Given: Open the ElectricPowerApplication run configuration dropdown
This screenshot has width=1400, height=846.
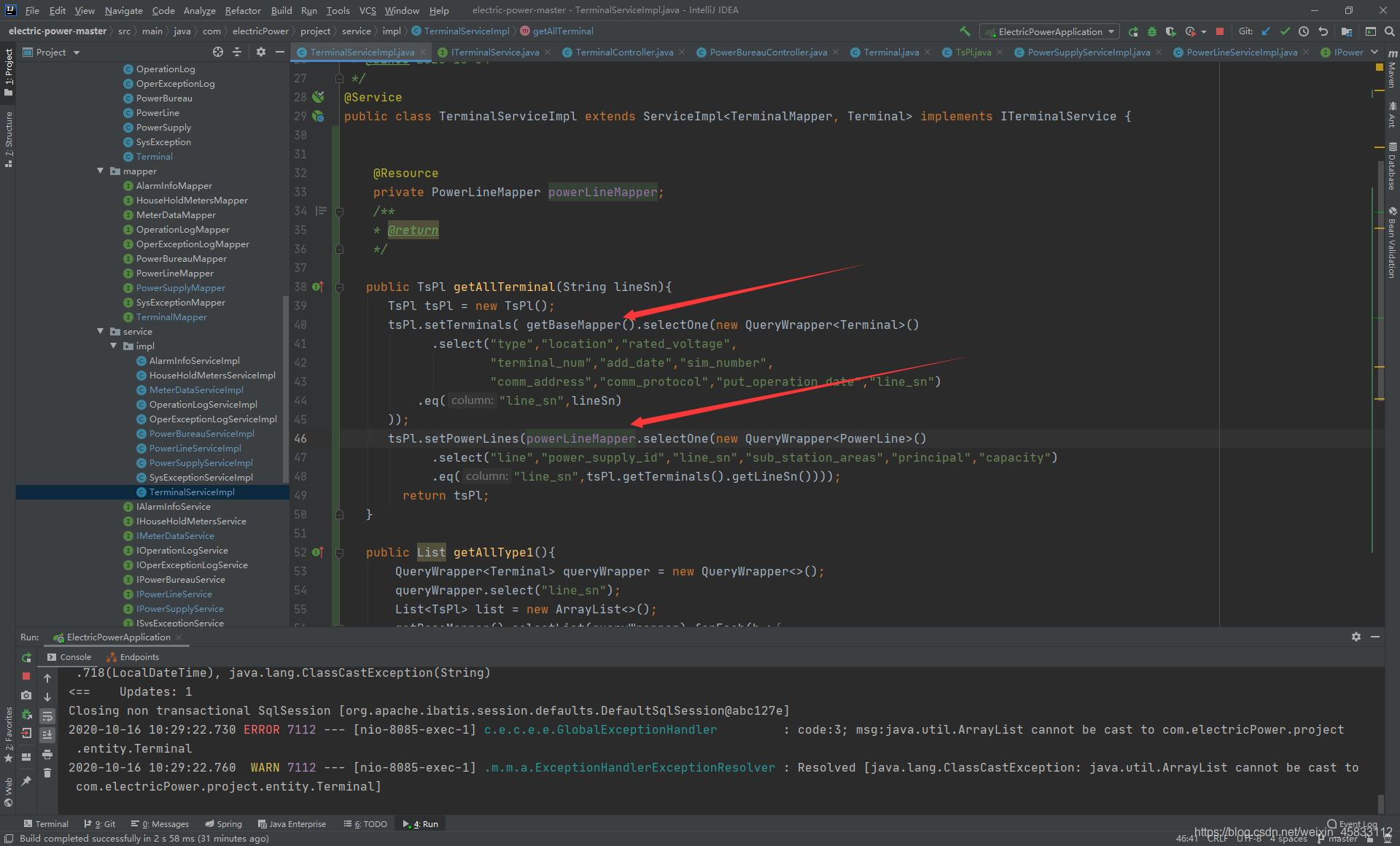Looking at the screenshot, I should tap(1050, 31).
